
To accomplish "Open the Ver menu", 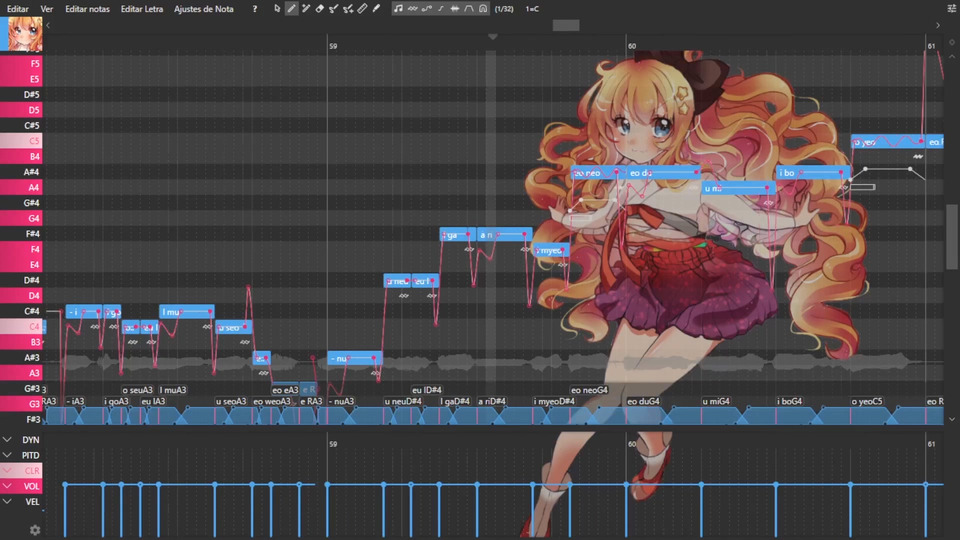I will [x=47, y=9].
